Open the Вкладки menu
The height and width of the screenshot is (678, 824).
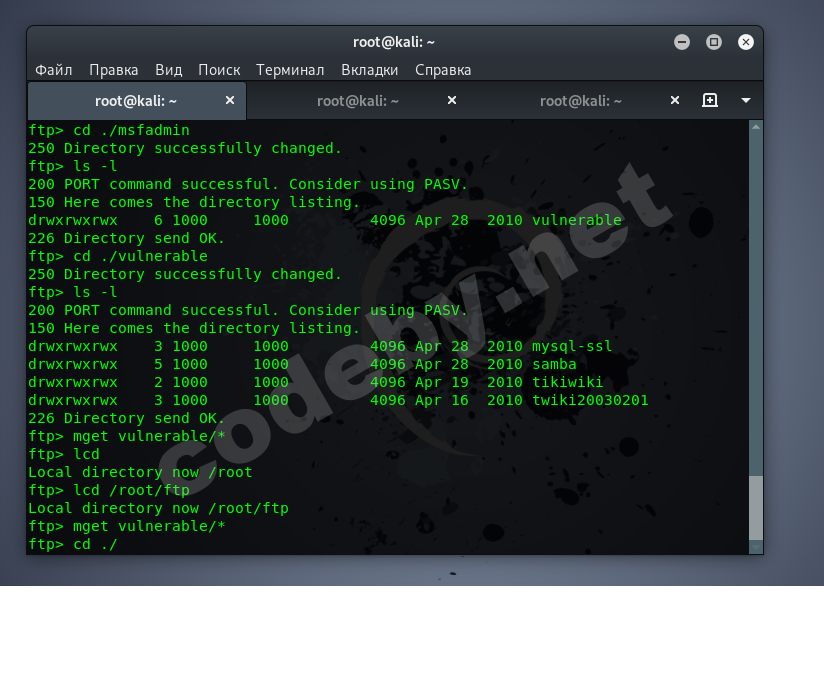369,70
